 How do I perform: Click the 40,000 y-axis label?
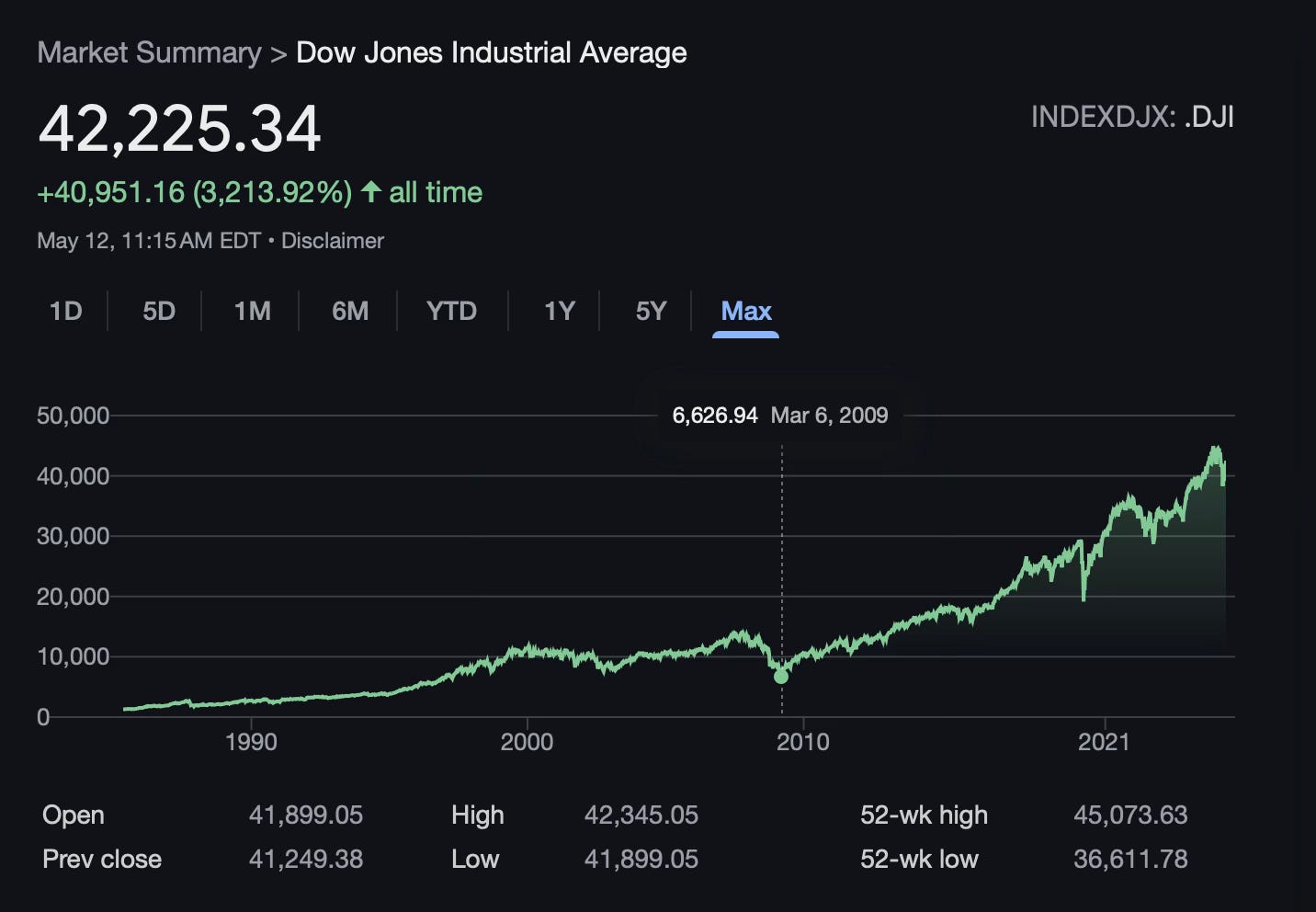click(x=73, y=476)
